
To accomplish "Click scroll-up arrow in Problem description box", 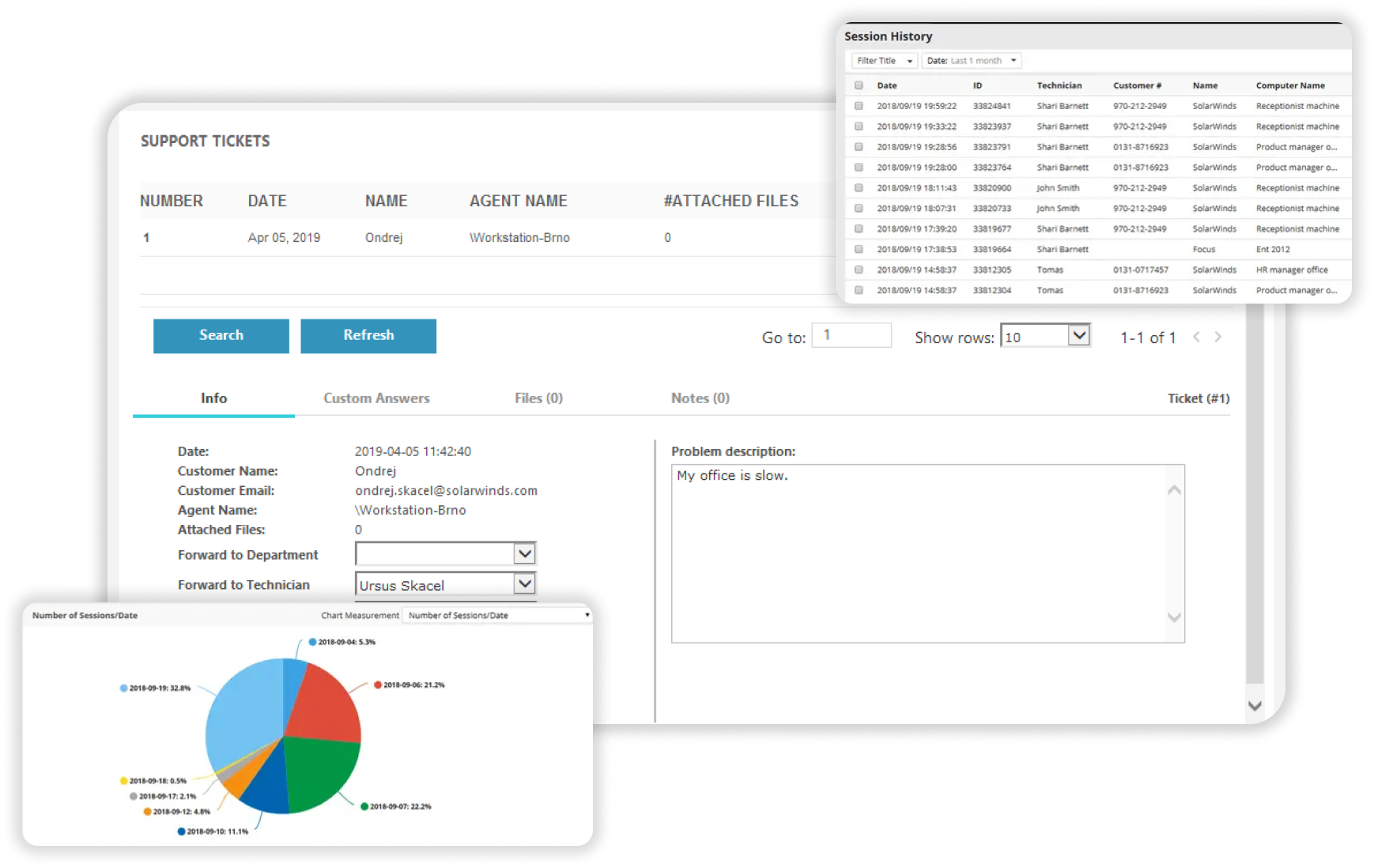I will [x=1174, y=490].
